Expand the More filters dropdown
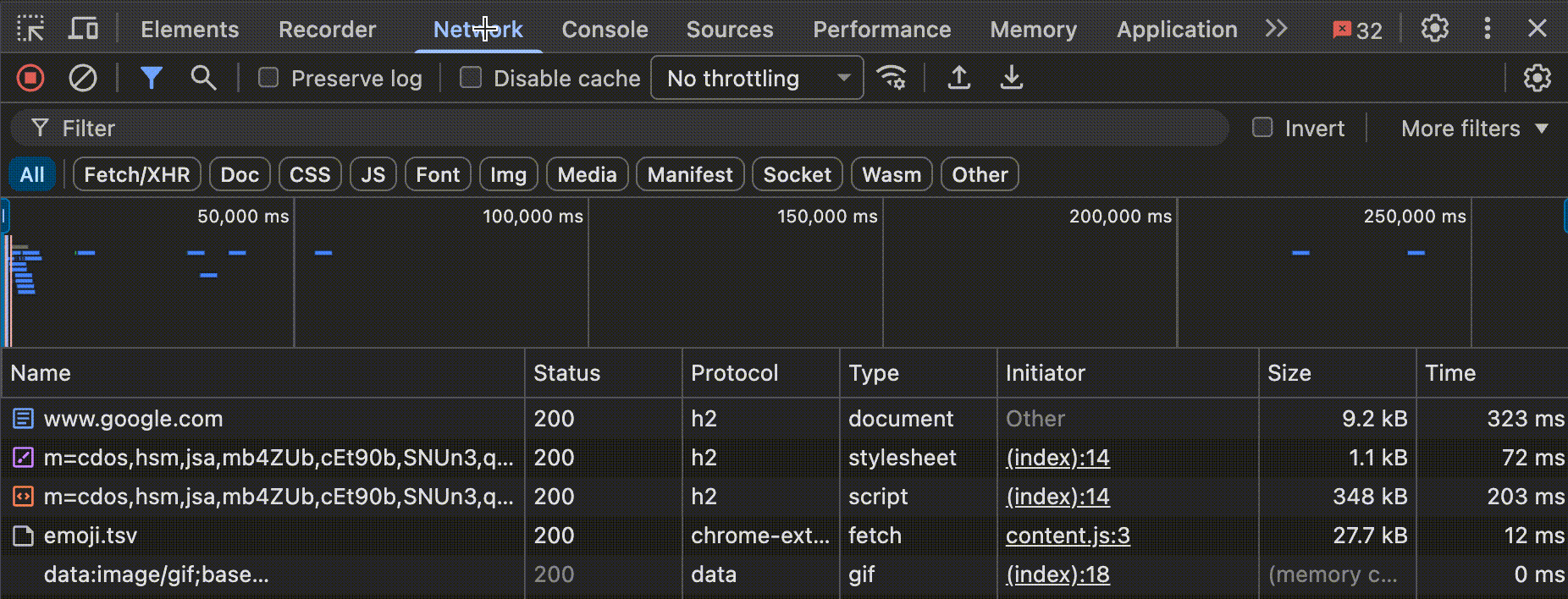The height and width of the screenshot is (599, 1568). [x=1474, y=129]
